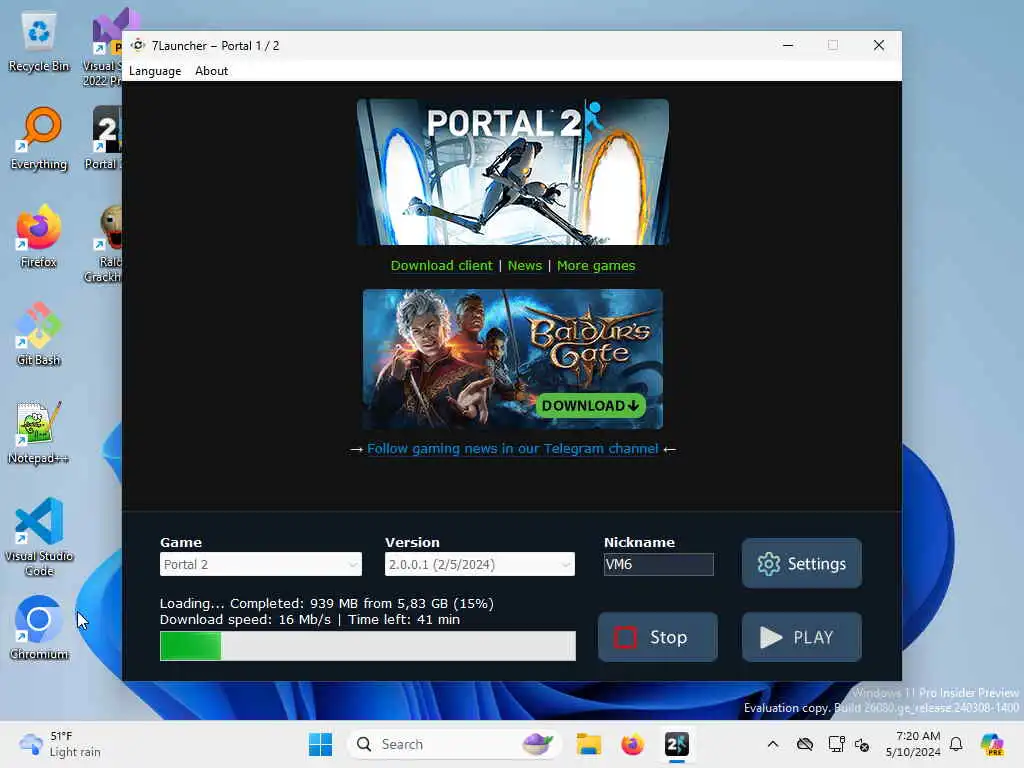Click the 7Launcher title bar icon

(138, 45)
